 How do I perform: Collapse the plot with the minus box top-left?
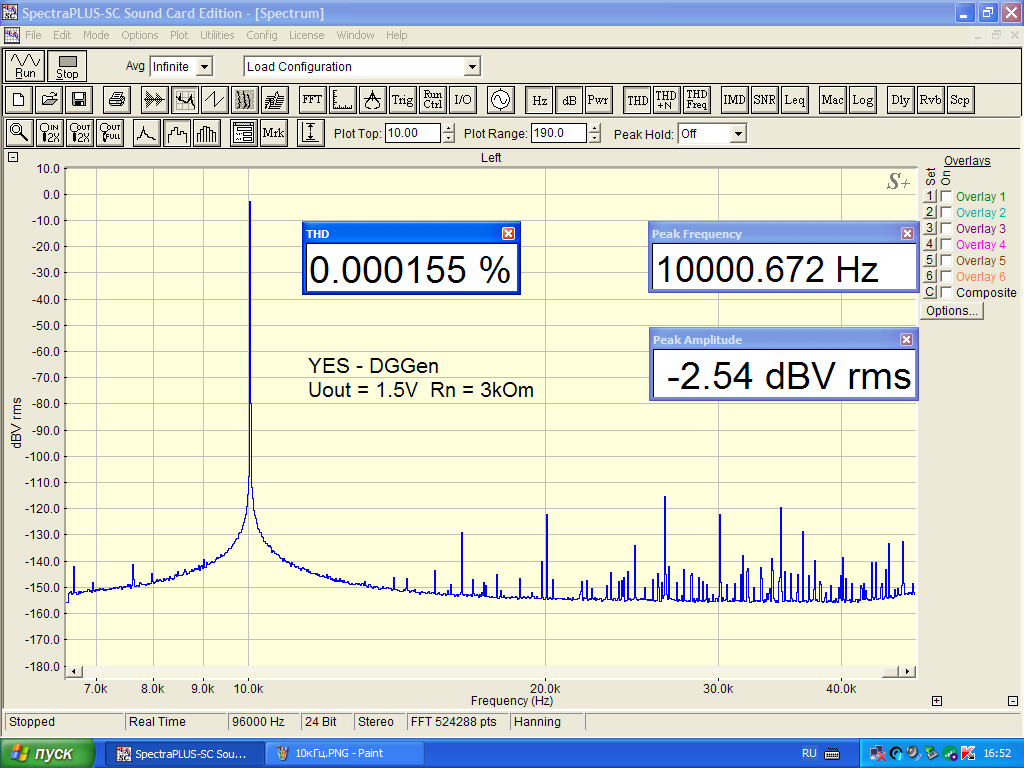[13, 157]
